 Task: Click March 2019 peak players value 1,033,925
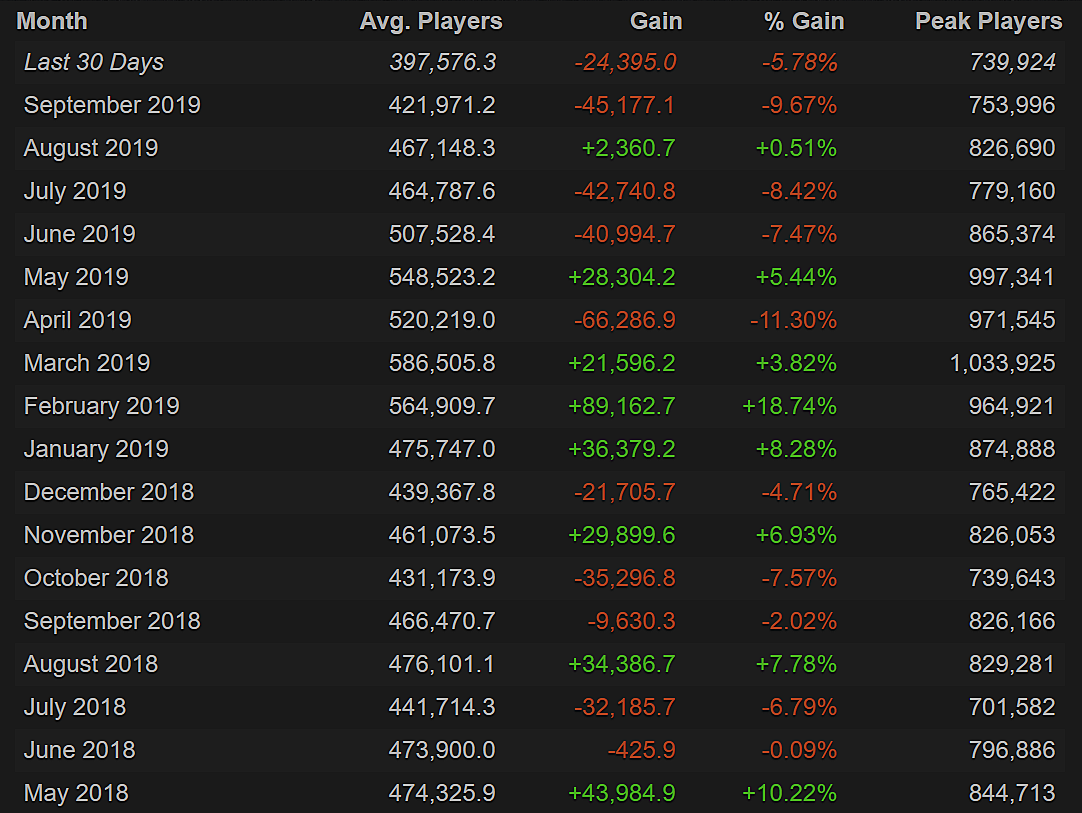pos(1003,363)
